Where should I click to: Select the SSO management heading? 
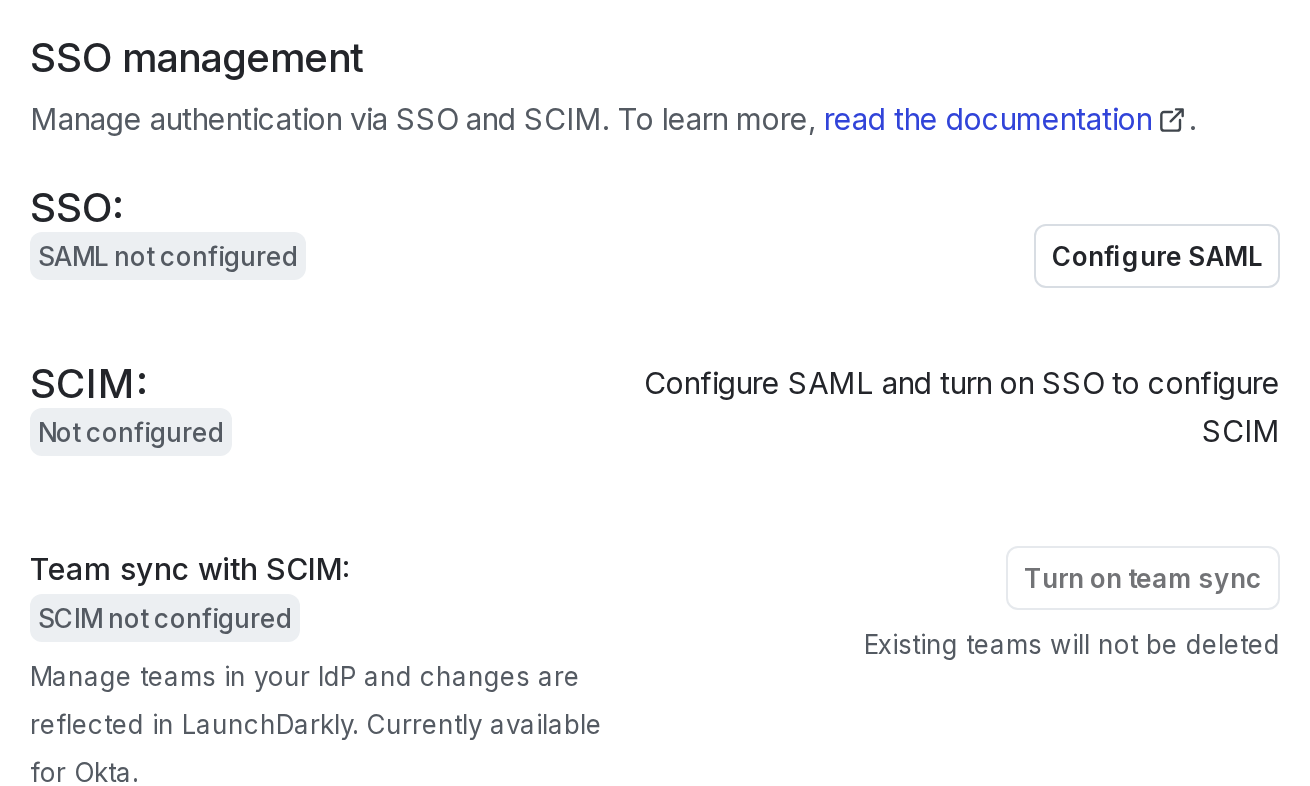pos(196,58)
